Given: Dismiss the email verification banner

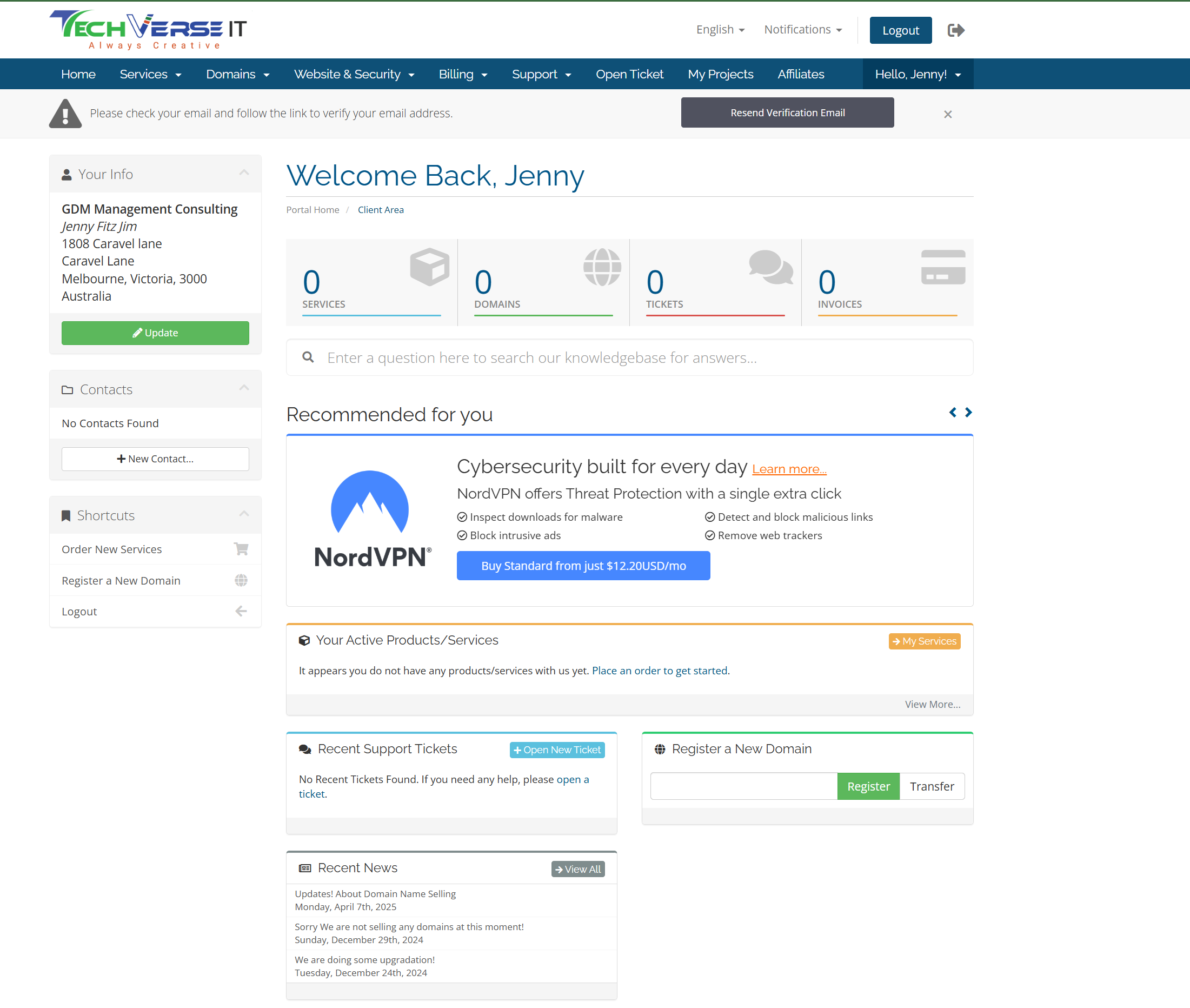Looking at the screenshot, I should (x=948, y=114).
